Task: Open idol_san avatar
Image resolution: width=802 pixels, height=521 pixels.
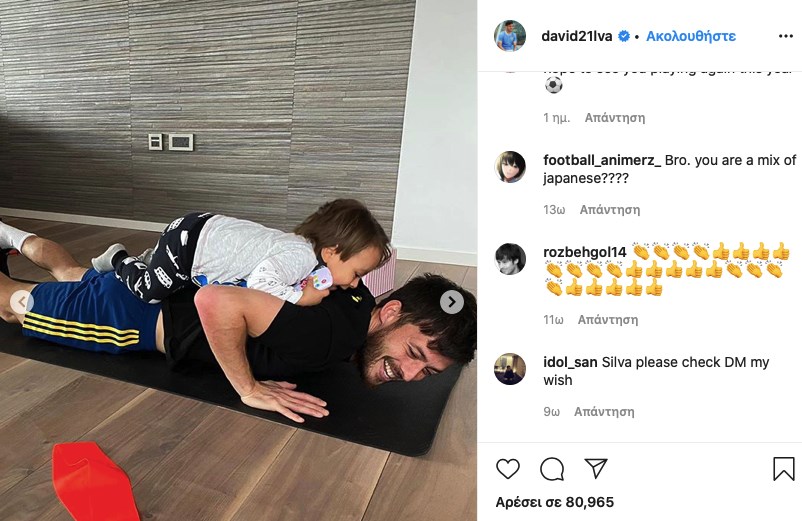Action: (x=510, y=369)
